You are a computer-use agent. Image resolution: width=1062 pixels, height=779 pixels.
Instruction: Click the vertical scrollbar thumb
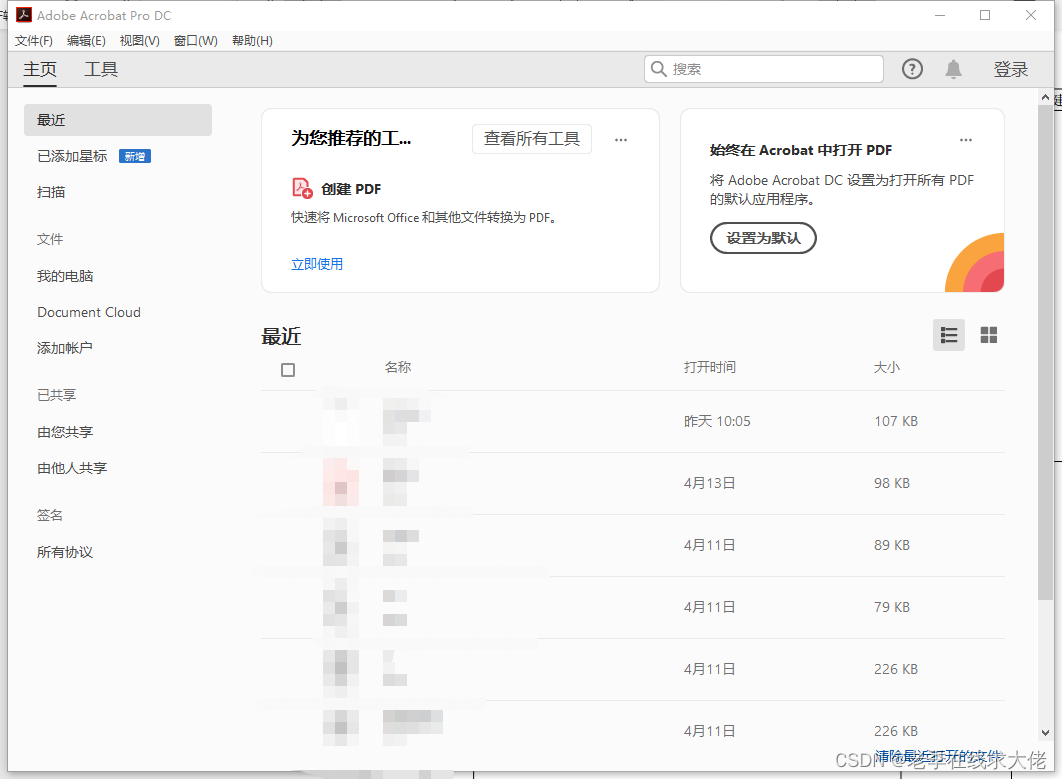[1045, 352]
